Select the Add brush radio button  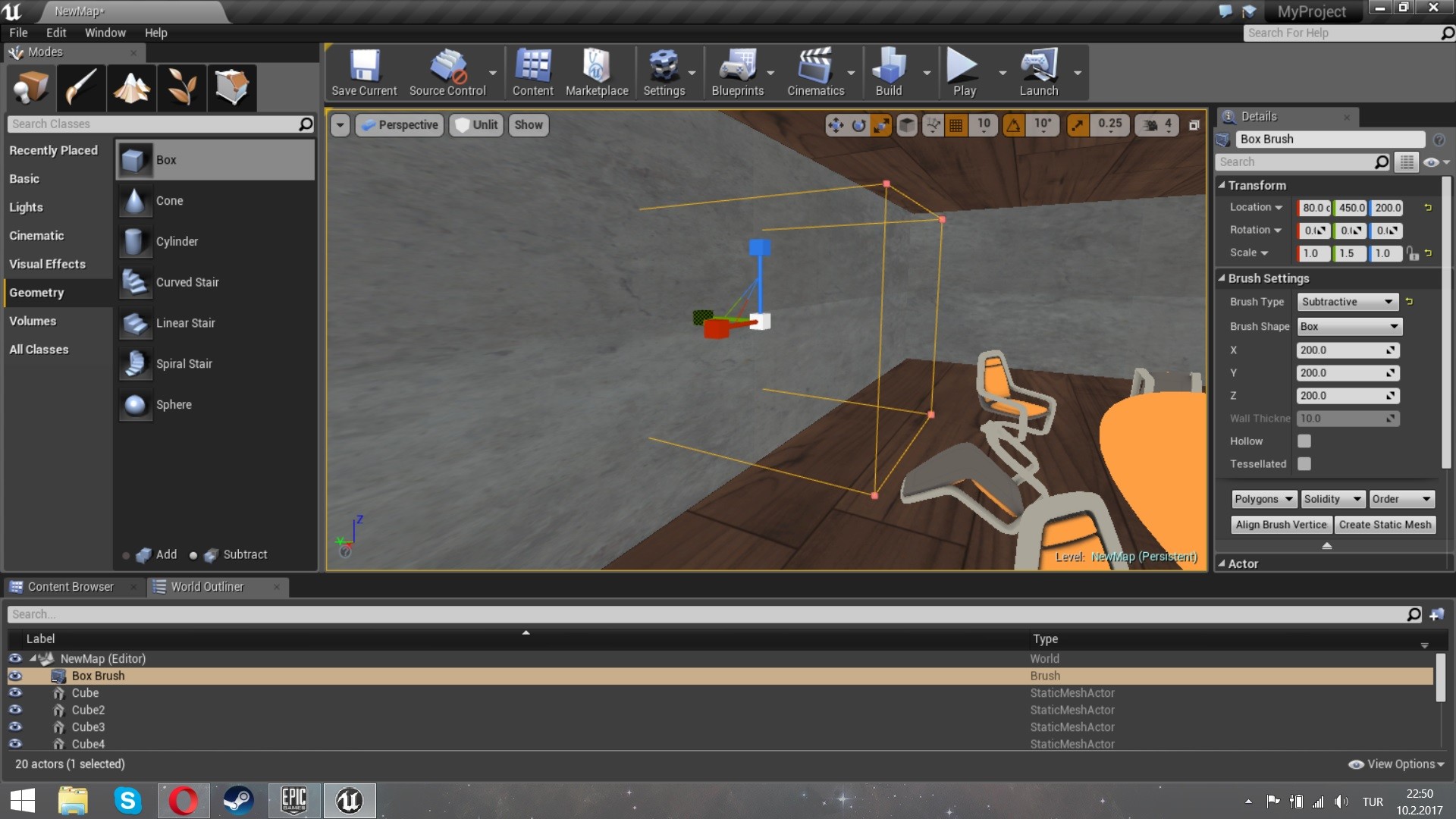pyautogui.click(x=126, y=556)
